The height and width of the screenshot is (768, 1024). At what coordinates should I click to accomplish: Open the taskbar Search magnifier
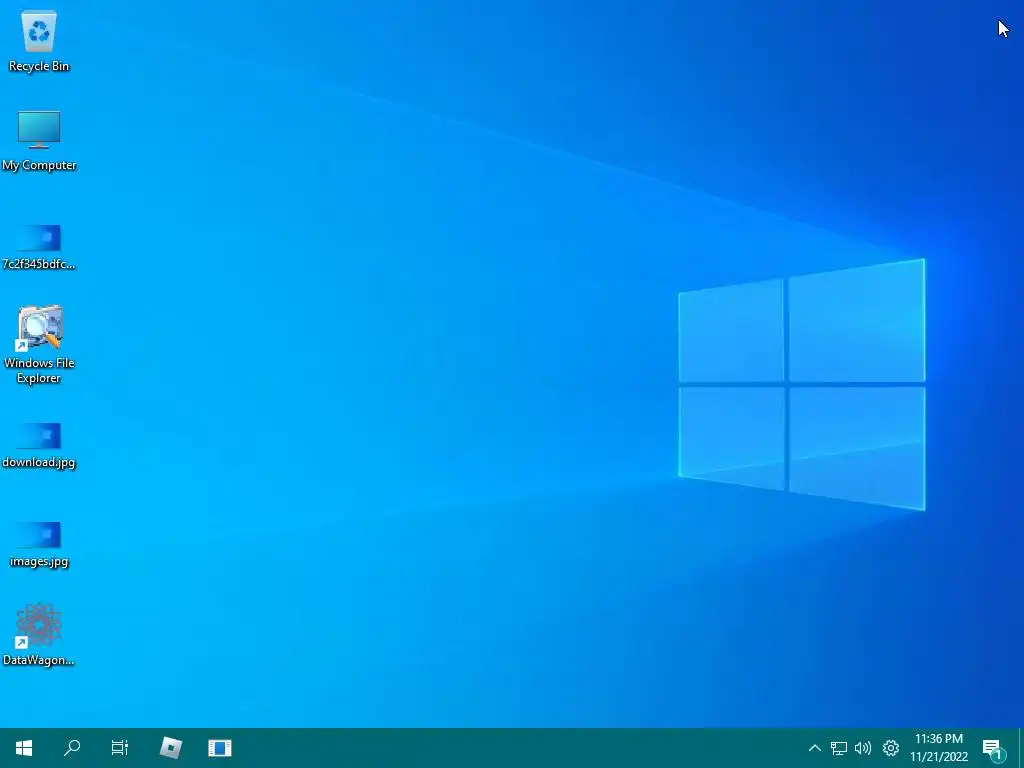(72, 748)
